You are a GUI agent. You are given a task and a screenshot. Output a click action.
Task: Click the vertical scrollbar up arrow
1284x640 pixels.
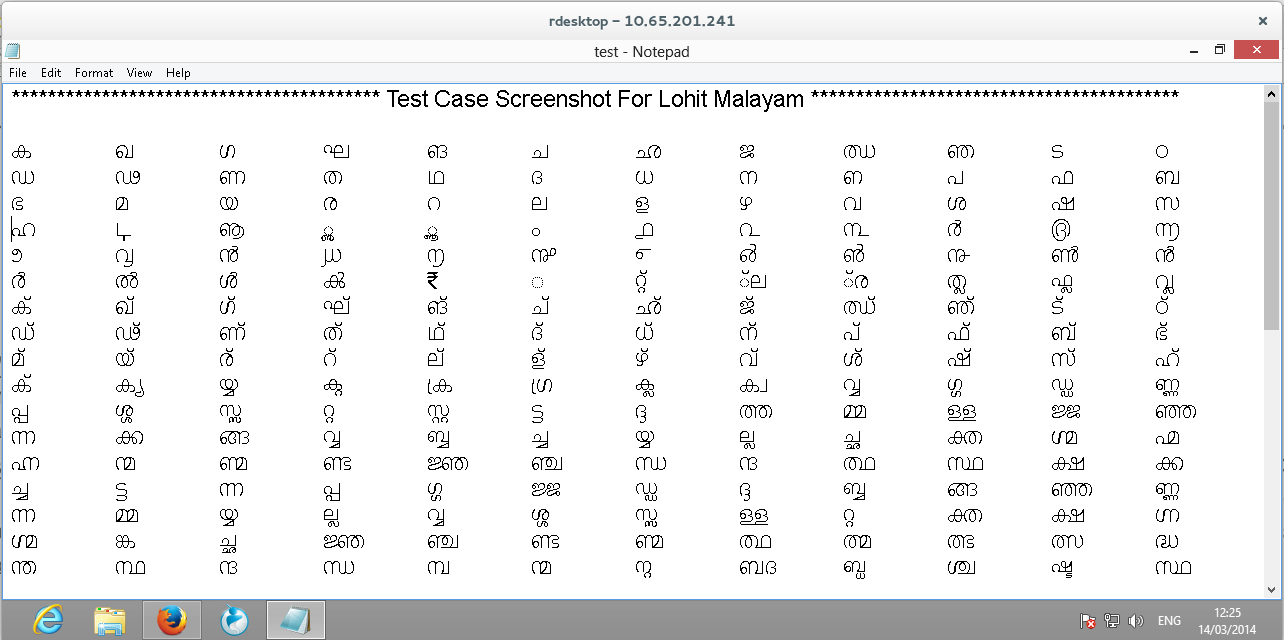[x=1271, y=93]
